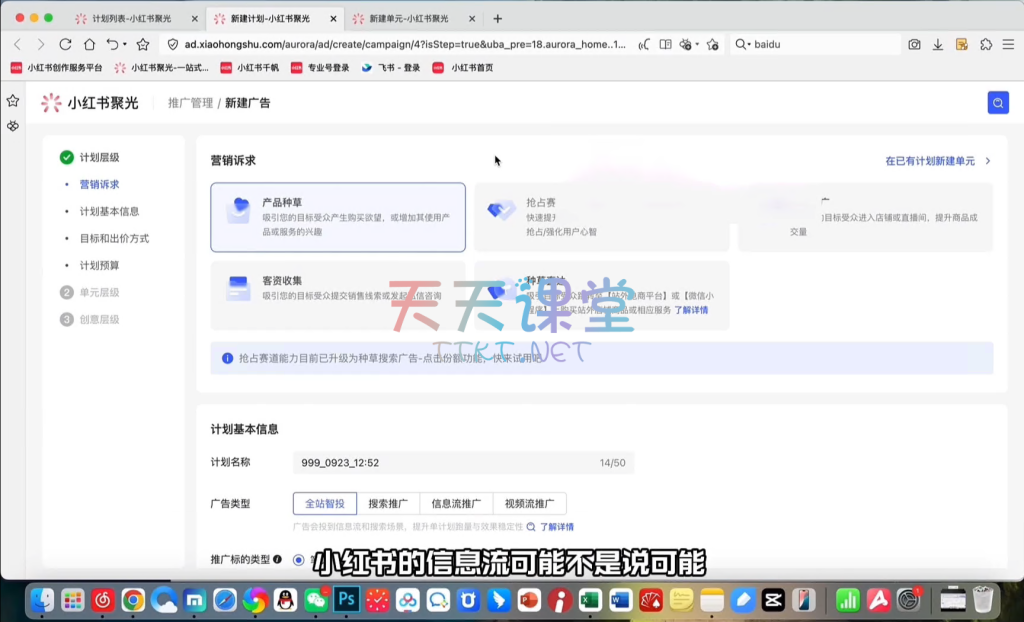
Task: Switch to the 计划列表-小红书聚光 browser tab
Action: 130,18
